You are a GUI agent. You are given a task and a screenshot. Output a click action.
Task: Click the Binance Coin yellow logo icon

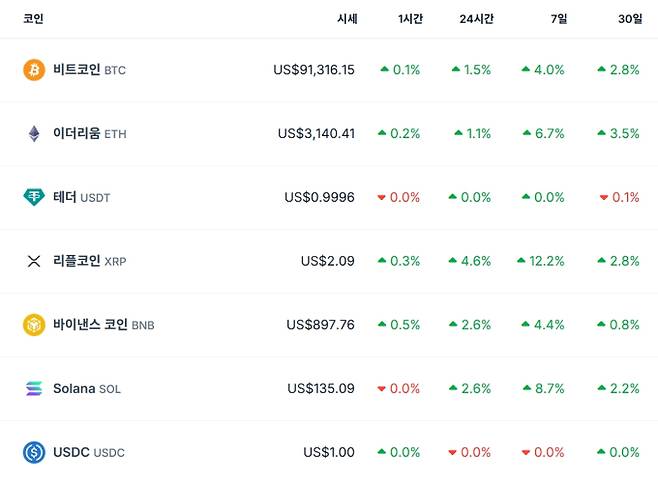coord(34,325)
